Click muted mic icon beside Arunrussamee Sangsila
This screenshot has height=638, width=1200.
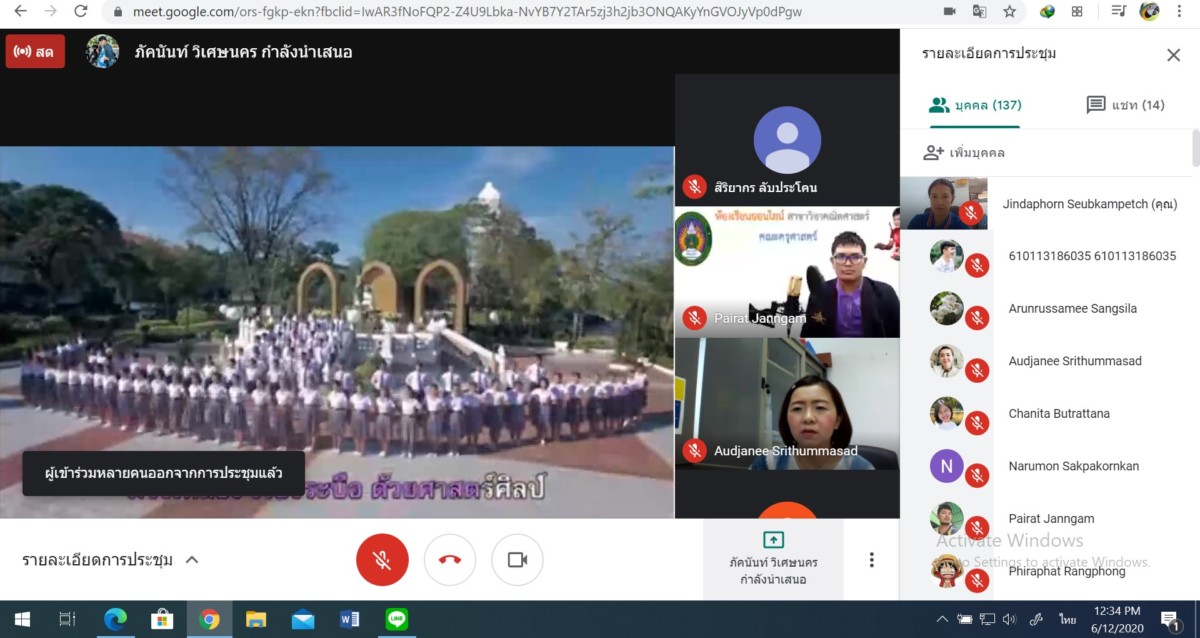(x=977, y=319)
